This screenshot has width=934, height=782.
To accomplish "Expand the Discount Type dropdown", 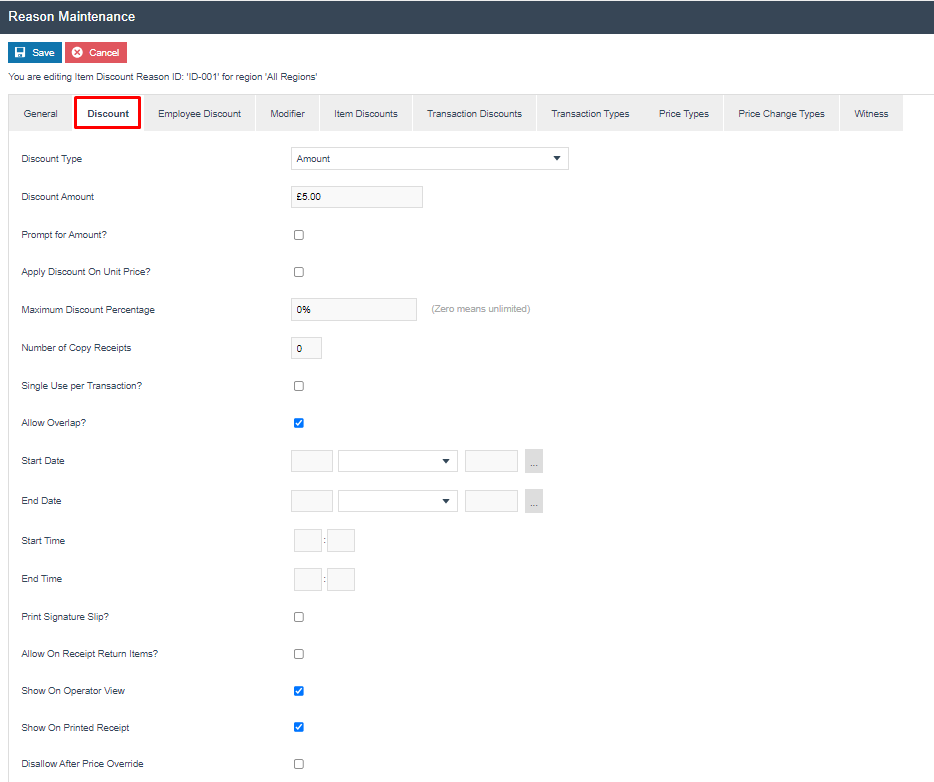I will coord(429,158).
